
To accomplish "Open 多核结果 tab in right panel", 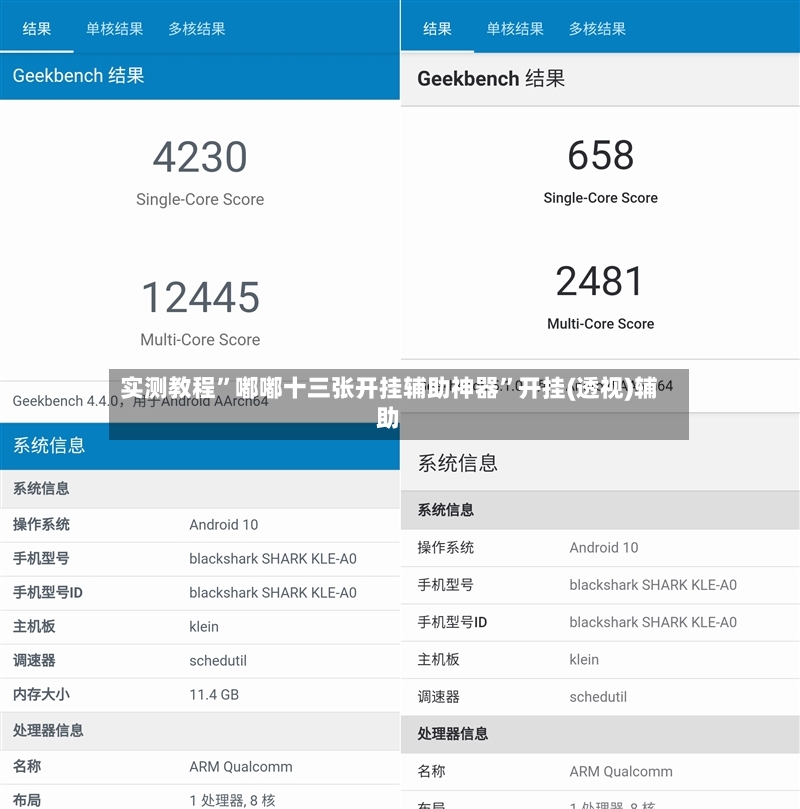I will click(x=597, y=29).
